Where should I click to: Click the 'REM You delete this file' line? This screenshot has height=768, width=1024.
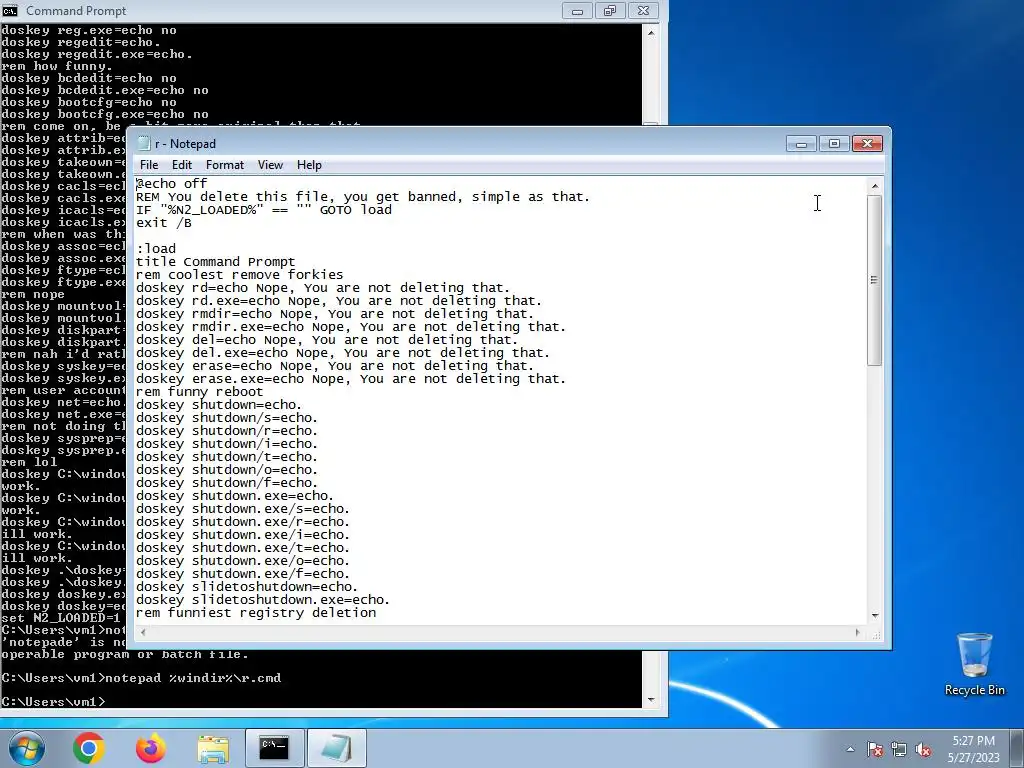[x=363, y=197]
